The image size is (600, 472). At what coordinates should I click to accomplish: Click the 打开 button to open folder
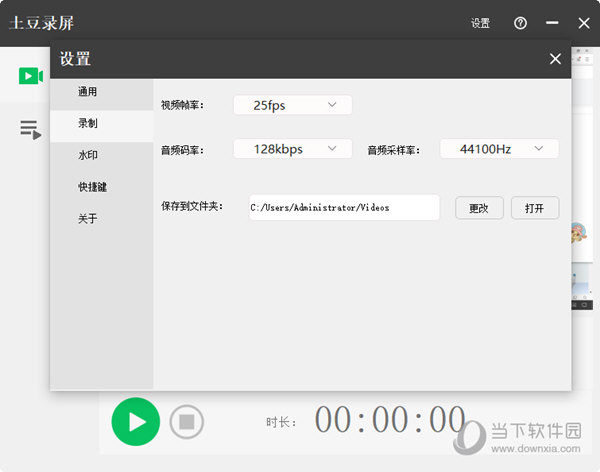[535, 208]
